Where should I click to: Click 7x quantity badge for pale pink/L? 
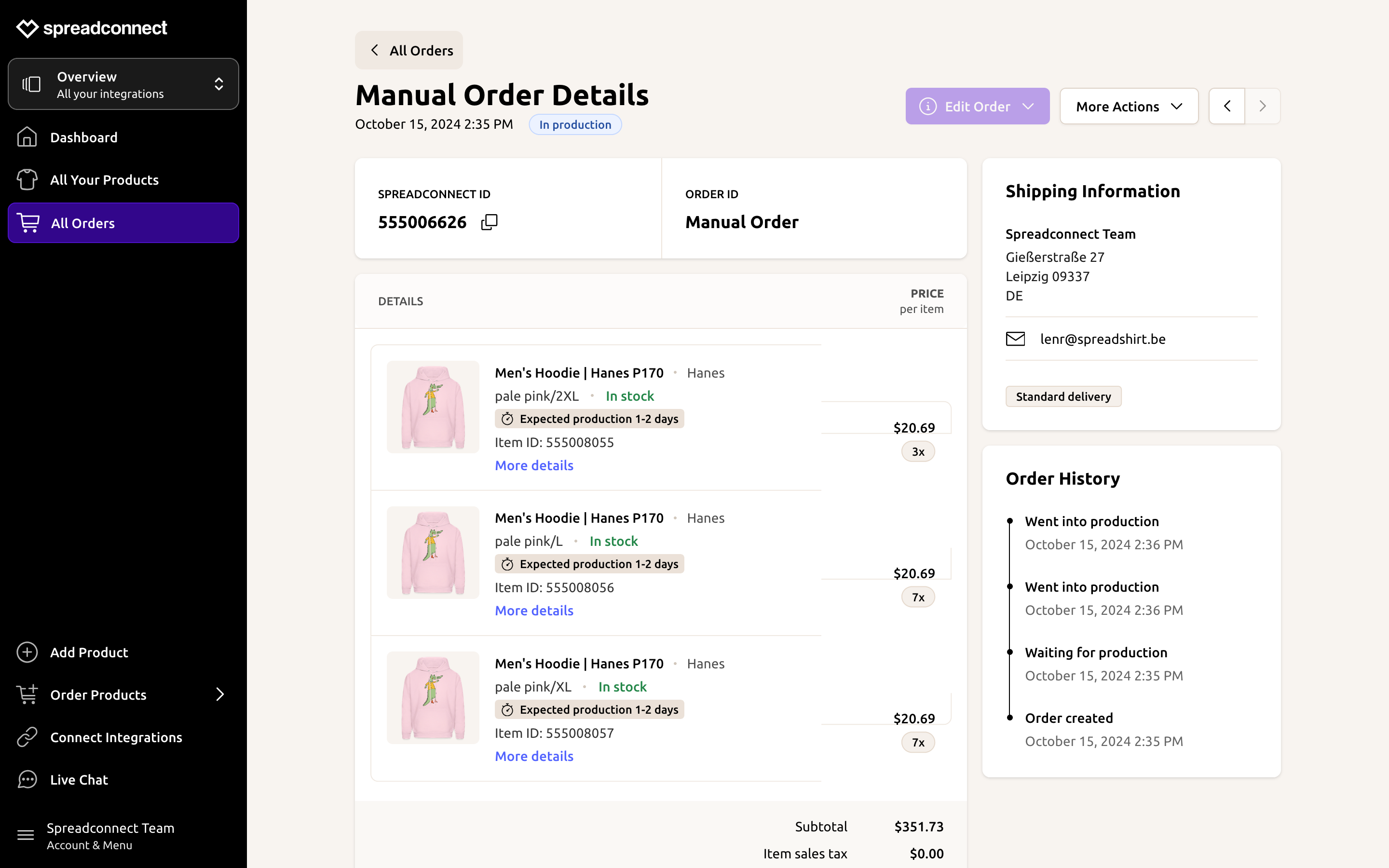click(x=918, y=597)
